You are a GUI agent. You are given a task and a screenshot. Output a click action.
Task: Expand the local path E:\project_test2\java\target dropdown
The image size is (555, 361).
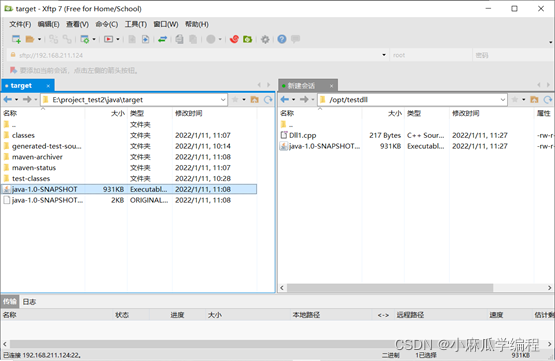click(223, 100)
